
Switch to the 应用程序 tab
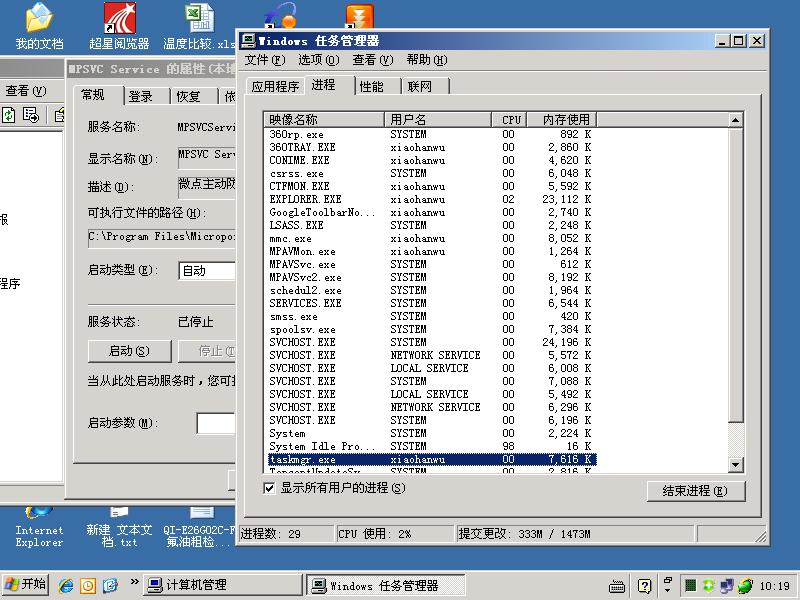(275, 86)
